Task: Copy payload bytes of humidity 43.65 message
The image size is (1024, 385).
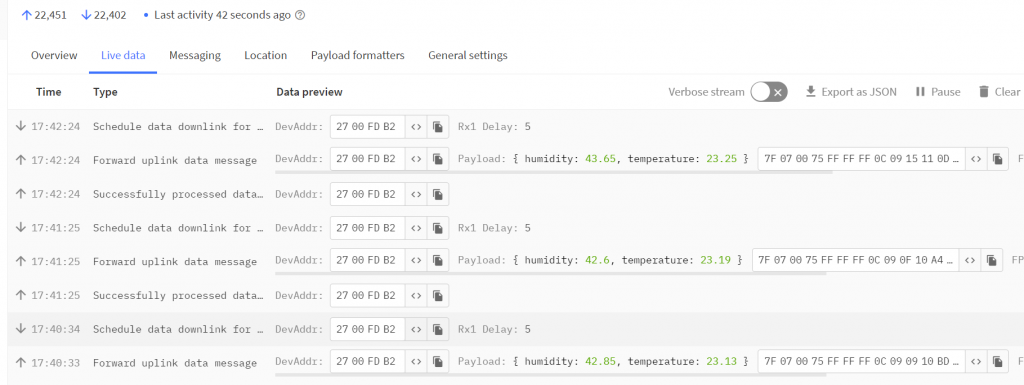Action: pos(997,159)
